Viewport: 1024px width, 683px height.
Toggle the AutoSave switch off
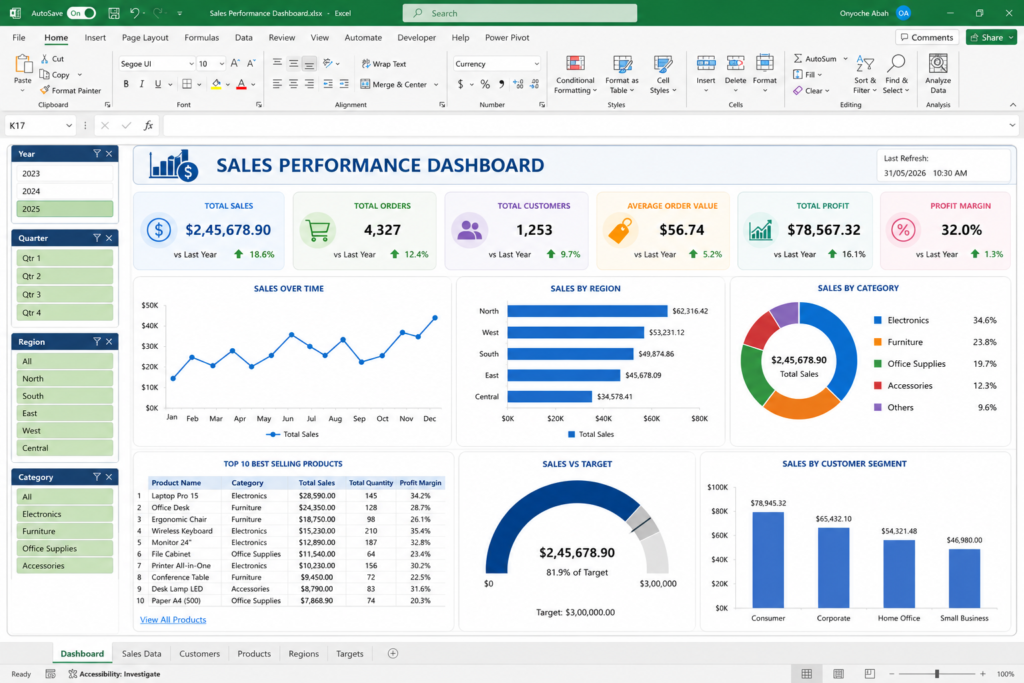[x=82, y=13]
